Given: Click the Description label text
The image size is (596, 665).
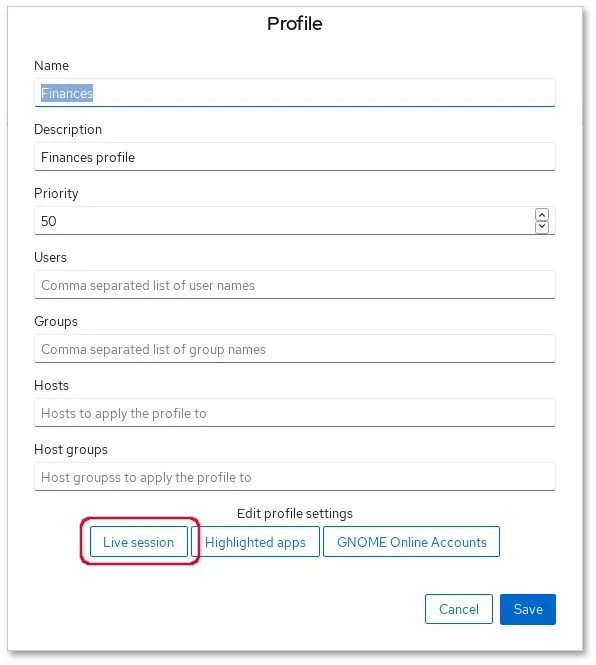Looking at the screenshot, I should coord(68,129).
